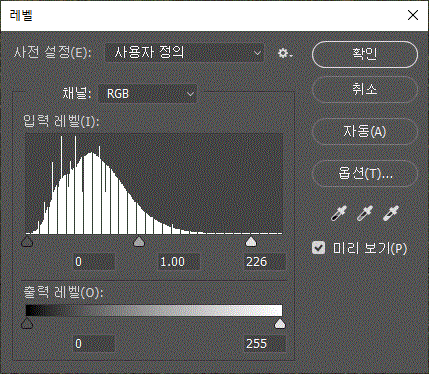429x374 pixels.
Task: Toggle the 미리 보기(P) preview checkbox
Action: [x=318, y=248]
